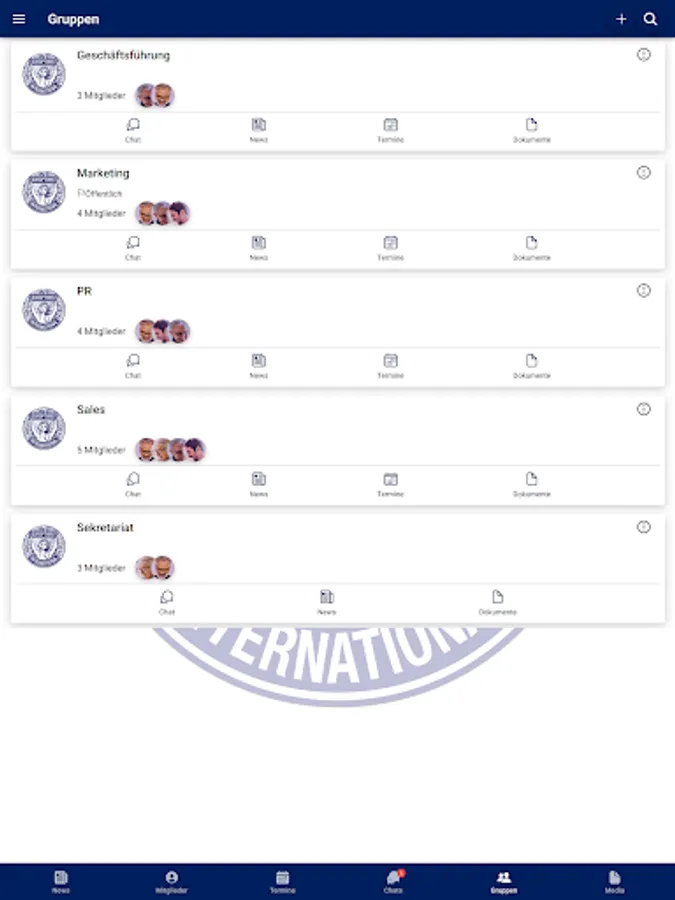The image size is (675, 900).
Task: Open the hamburger navigation menu
Action: click(19, 19)
